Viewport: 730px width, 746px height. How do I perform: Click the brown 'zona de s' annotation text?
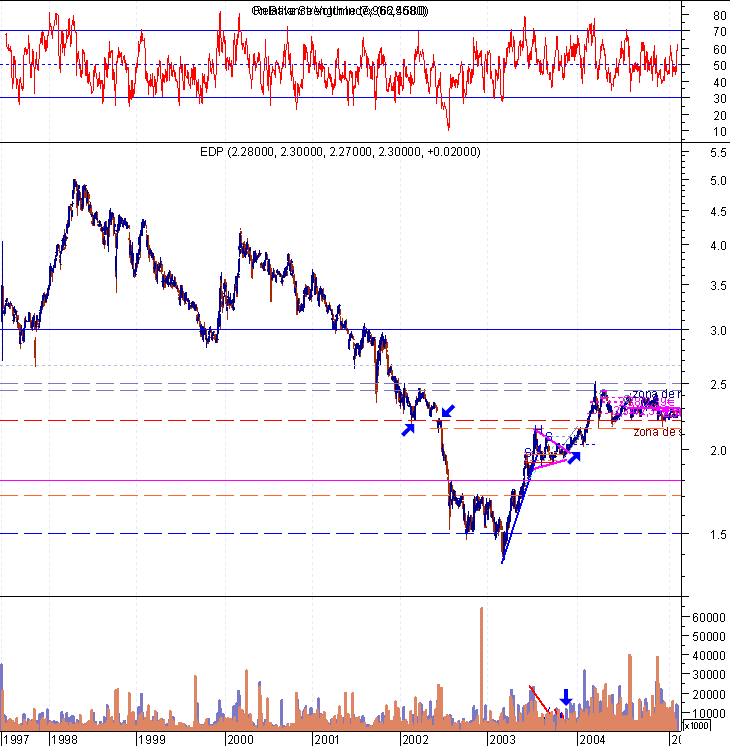pyautogui.click(x=657, y=432)
